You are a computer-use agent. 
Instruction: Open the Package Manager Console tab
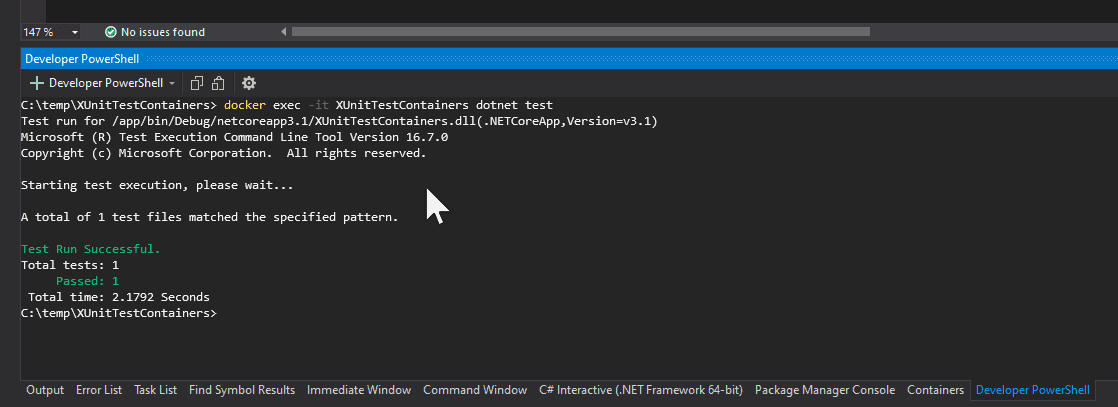[x=824, y=390]
